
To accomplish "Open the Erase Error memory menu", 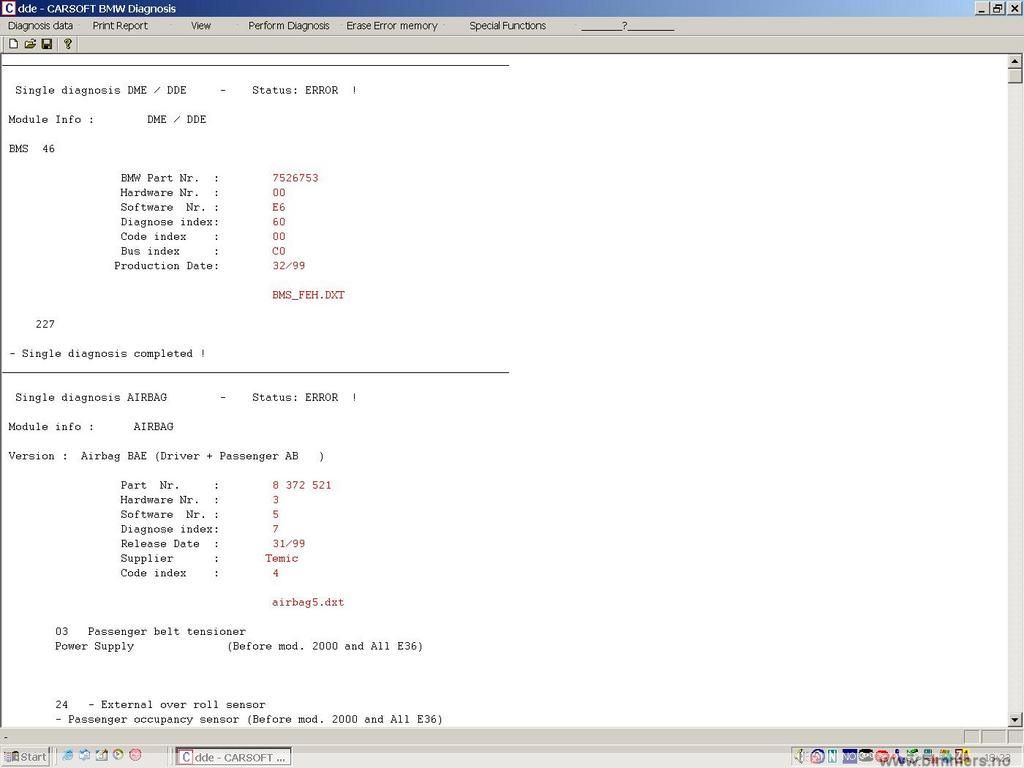I will click(x=391, y=26).
